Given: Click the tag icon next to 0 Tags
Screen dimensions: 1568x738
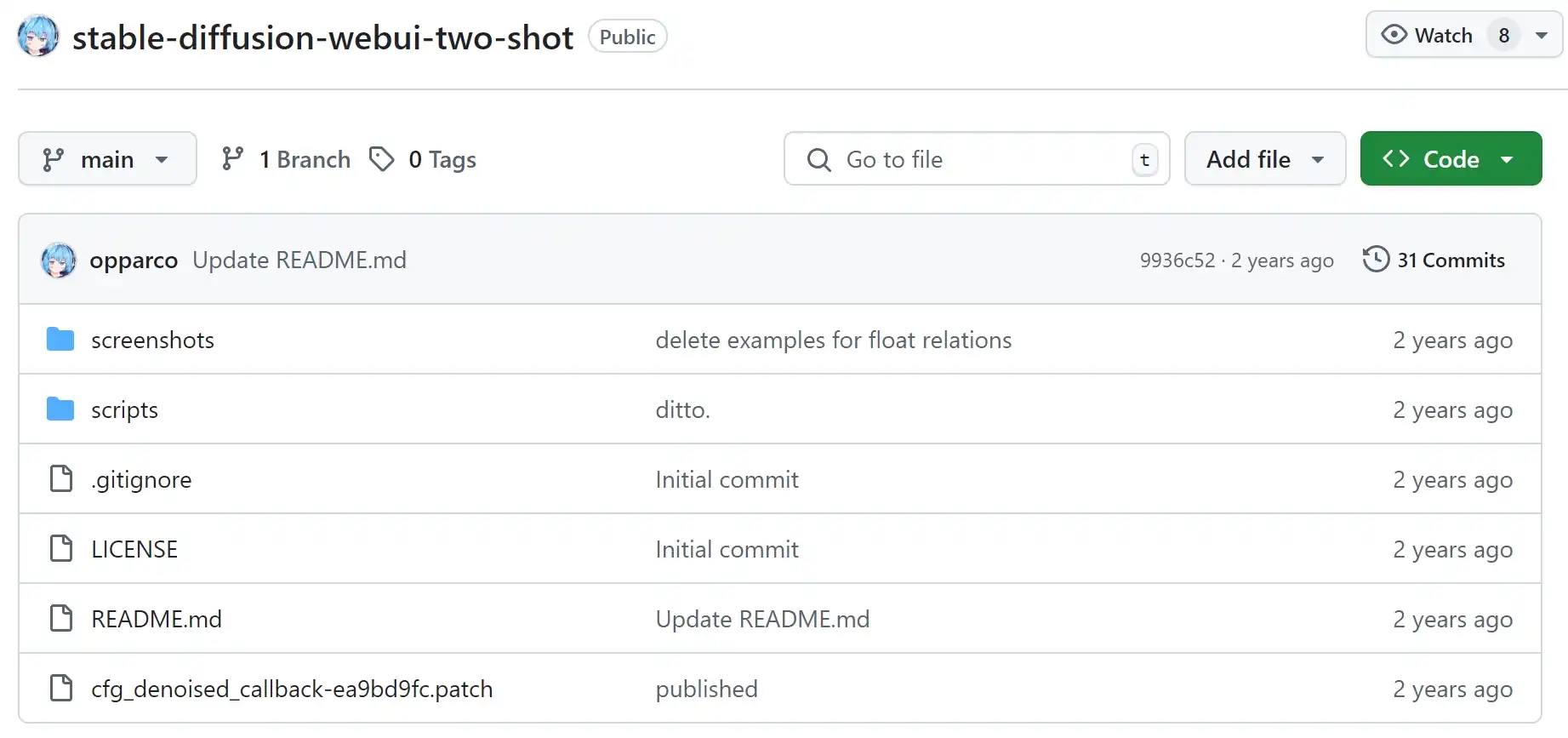Looking at the screenshot, I should (x=381, y=159).
